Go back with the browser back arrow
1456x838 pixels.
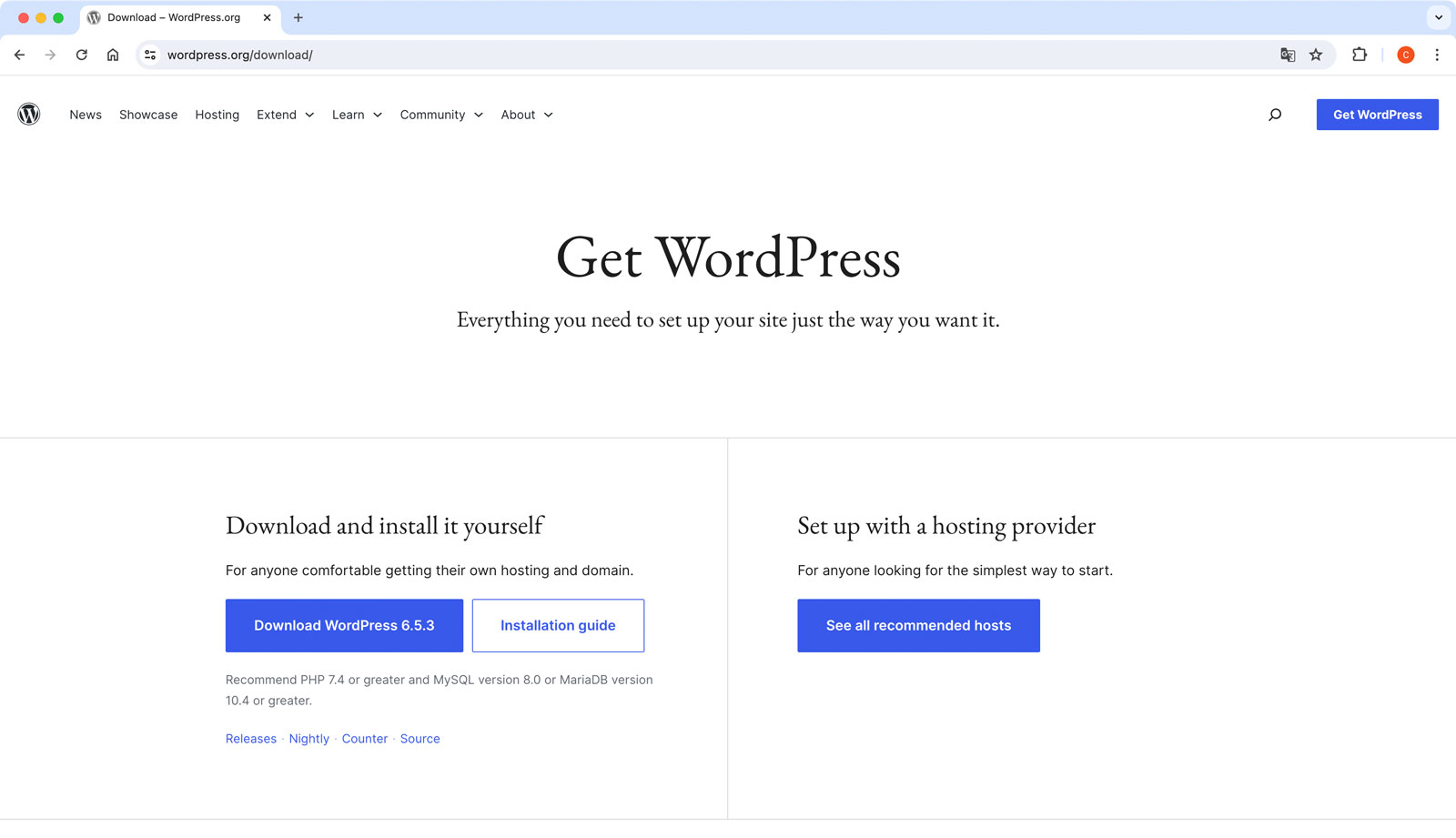tap(19, 55)
